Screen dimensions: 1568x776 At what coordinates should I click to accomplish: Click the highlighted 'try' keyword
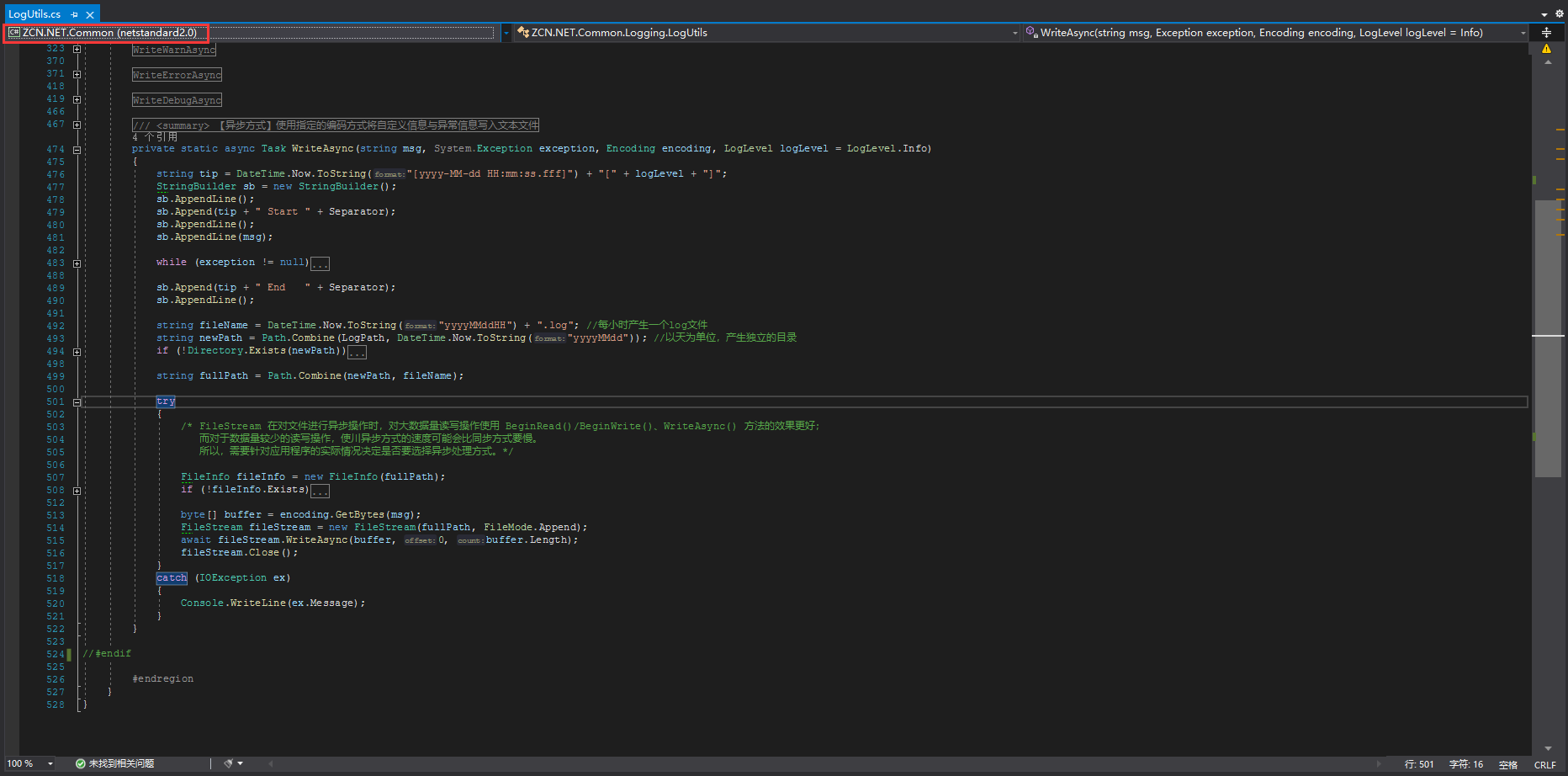pos(166,401)
